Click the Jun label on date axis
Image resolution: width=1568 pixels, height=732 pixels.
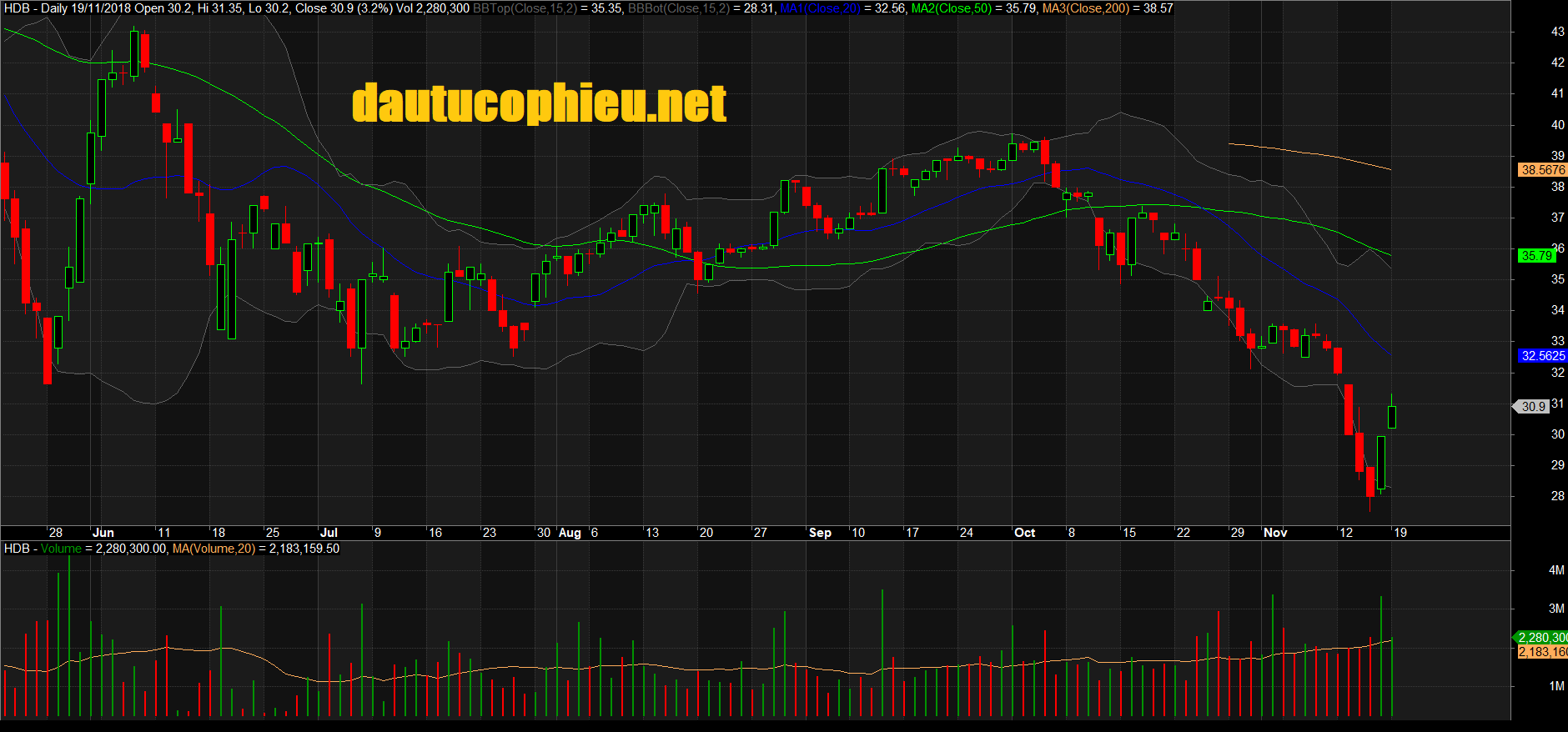pyautogui.click(x=103, y=533)
